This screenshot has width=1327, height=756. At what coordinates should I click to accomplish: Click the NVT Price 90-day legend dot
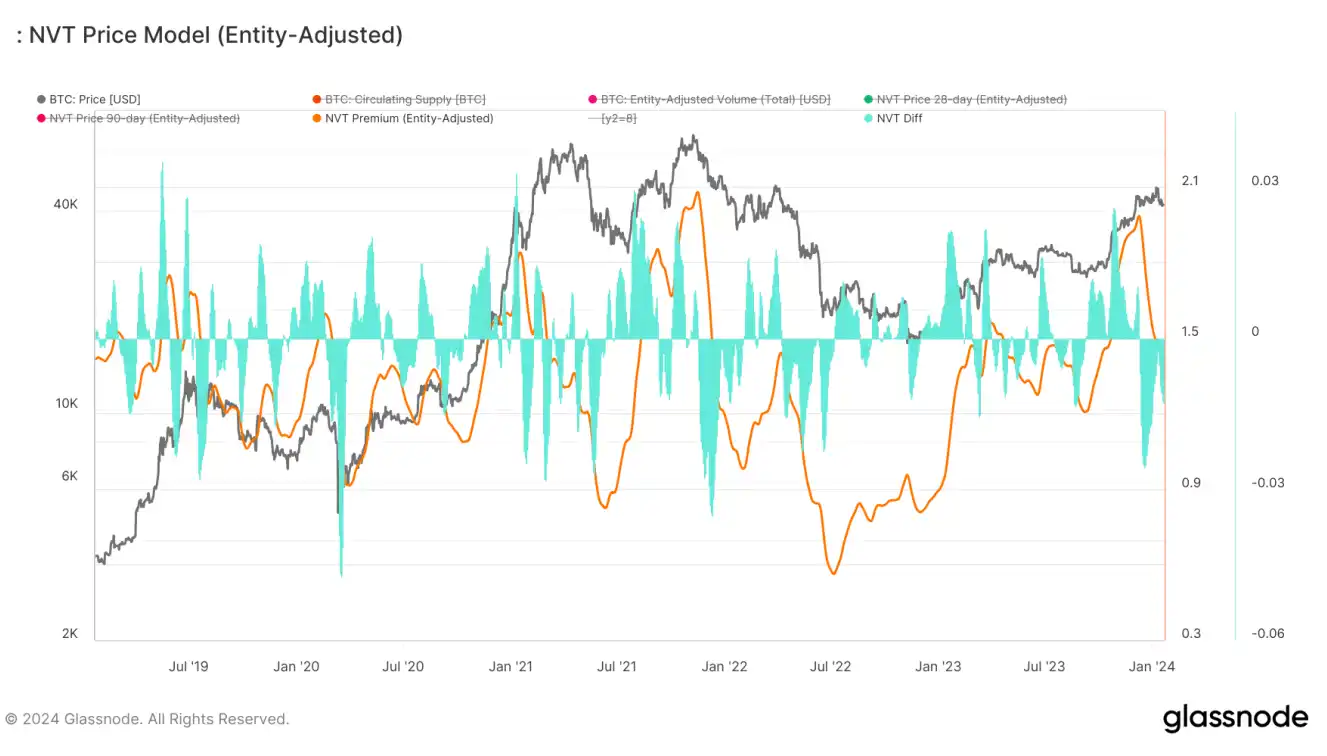pos(42,118)
